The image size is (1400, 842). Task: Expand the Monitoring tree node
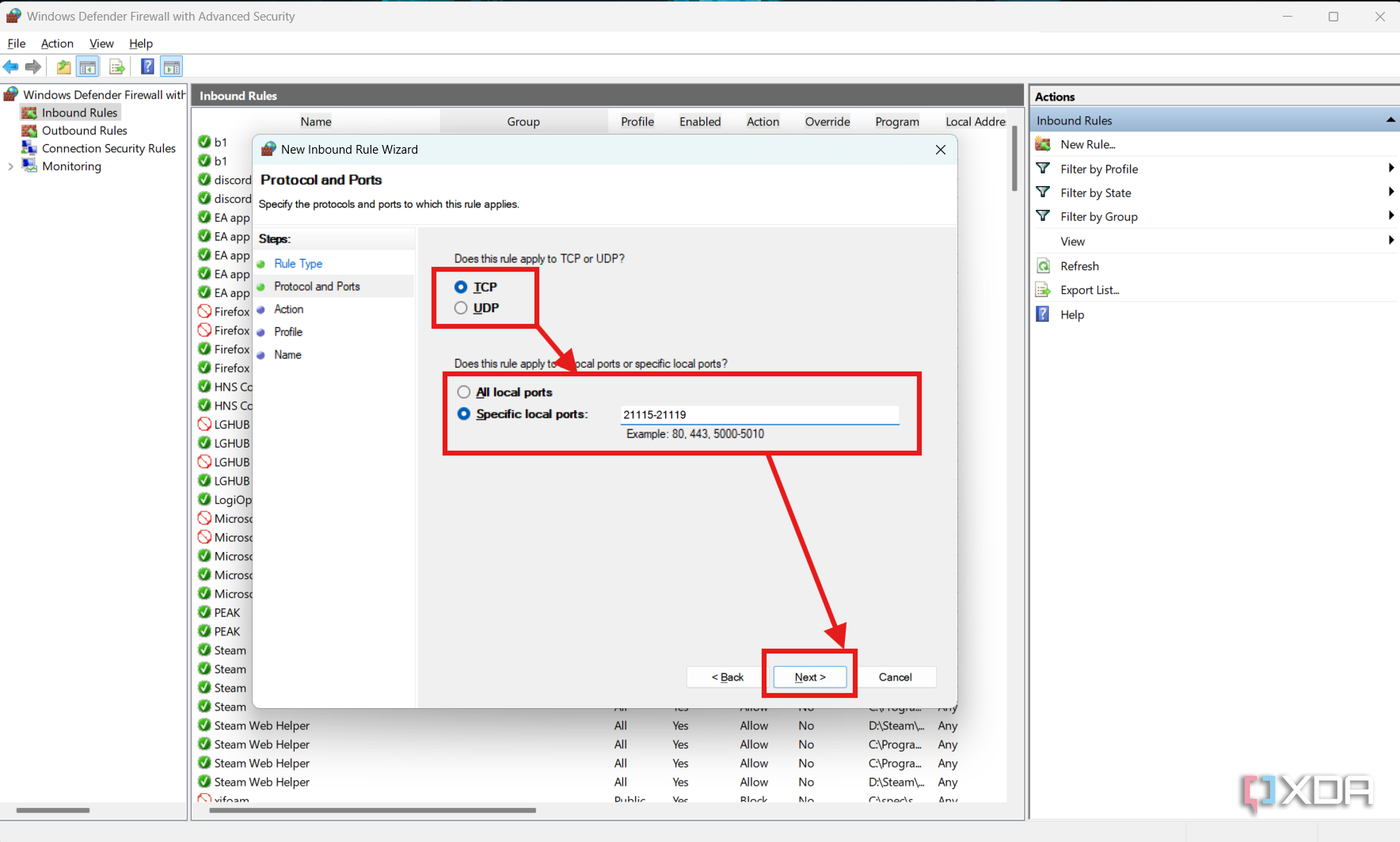(10, 166)
